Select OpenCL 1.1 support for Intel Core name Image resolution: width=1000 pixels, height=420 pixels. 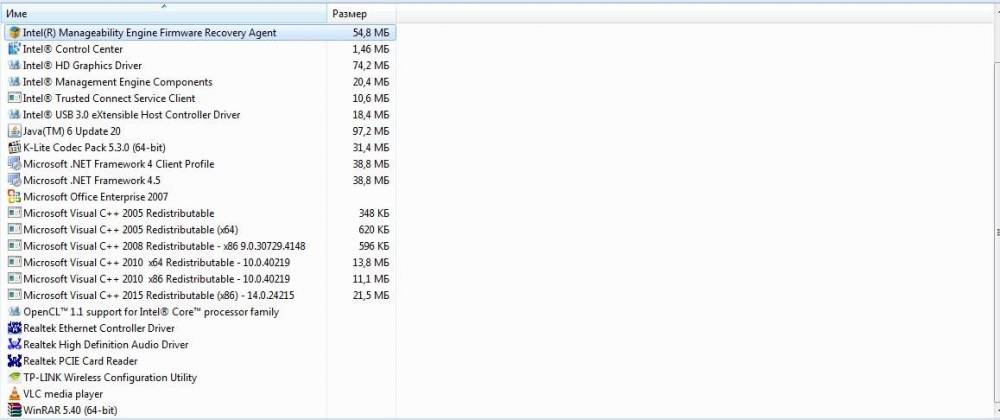coord(151,312)
